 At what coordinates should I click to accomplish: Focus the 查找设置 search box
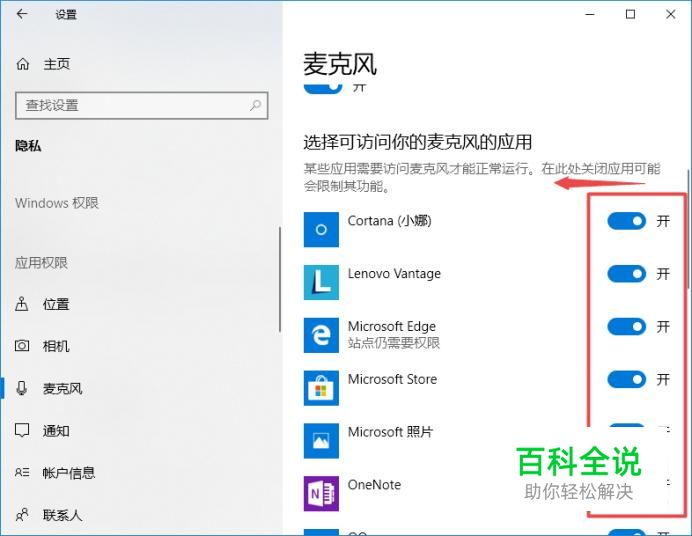pyautogui.click(x=142, y=105)
